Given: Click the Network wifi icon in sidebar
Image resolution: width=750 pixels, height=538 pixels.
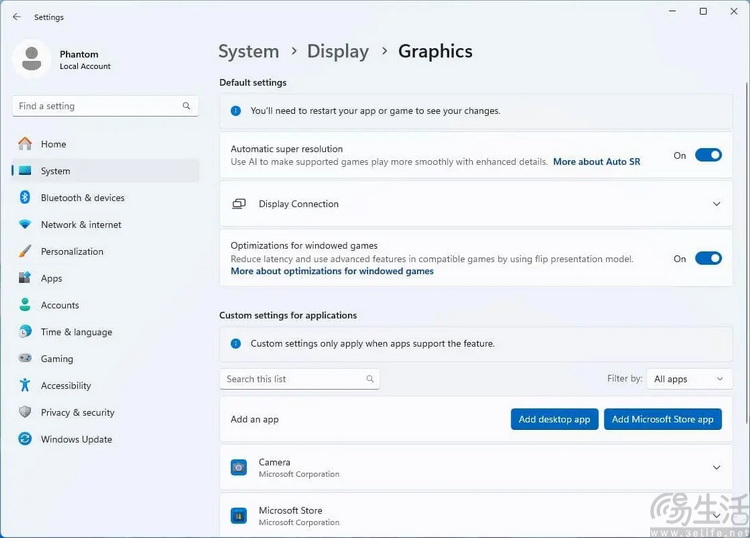Looking at the screenshot, I should click(25, 224).
